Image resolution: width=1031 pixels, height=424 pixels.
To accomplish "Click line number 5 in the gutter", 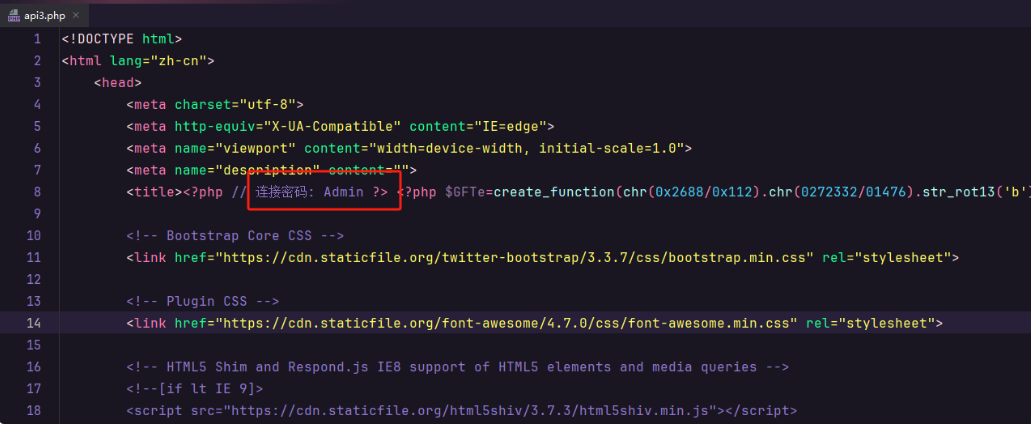I will 37,126.
